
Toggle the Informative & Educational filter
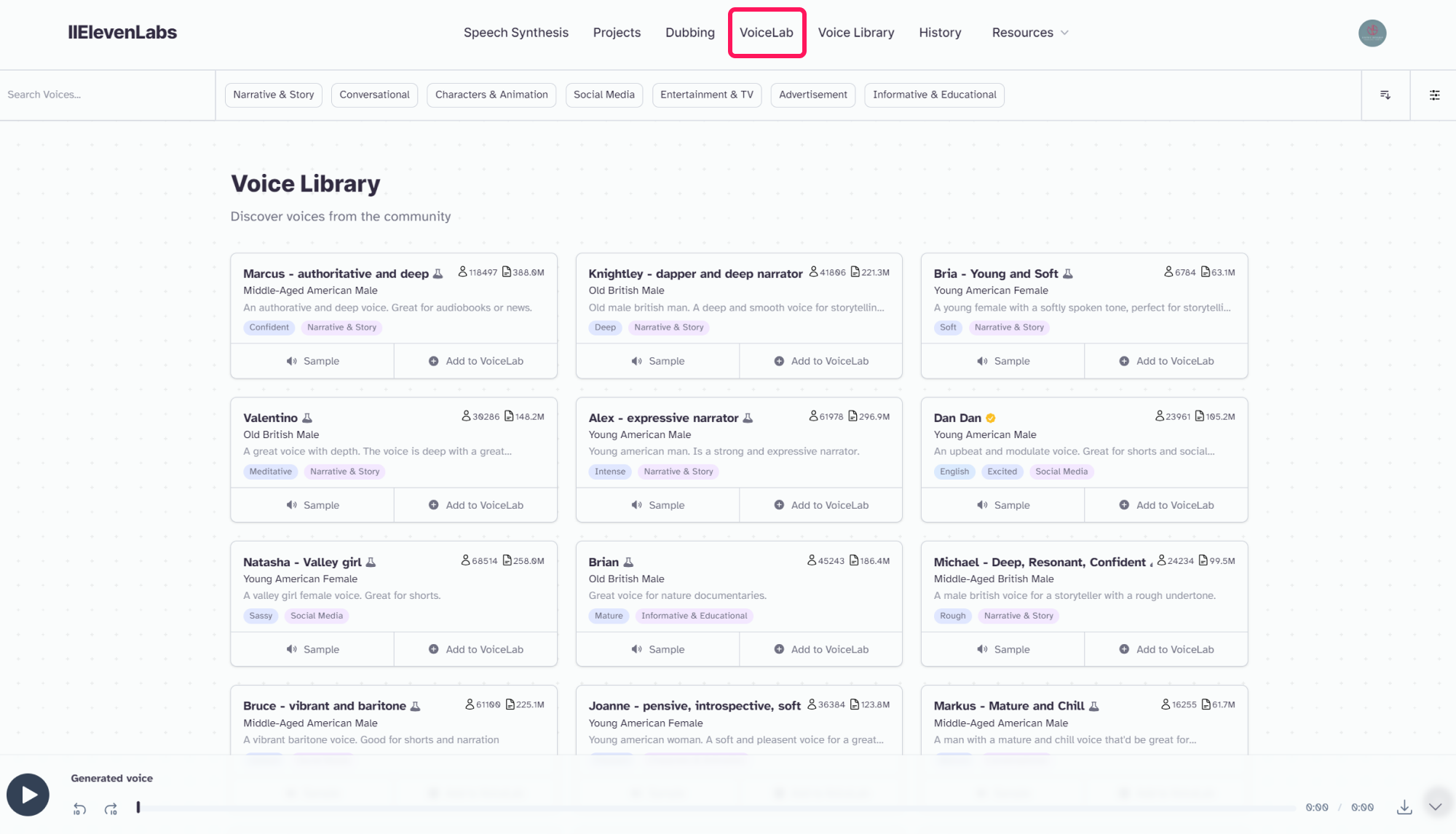[x=934, y=95]
